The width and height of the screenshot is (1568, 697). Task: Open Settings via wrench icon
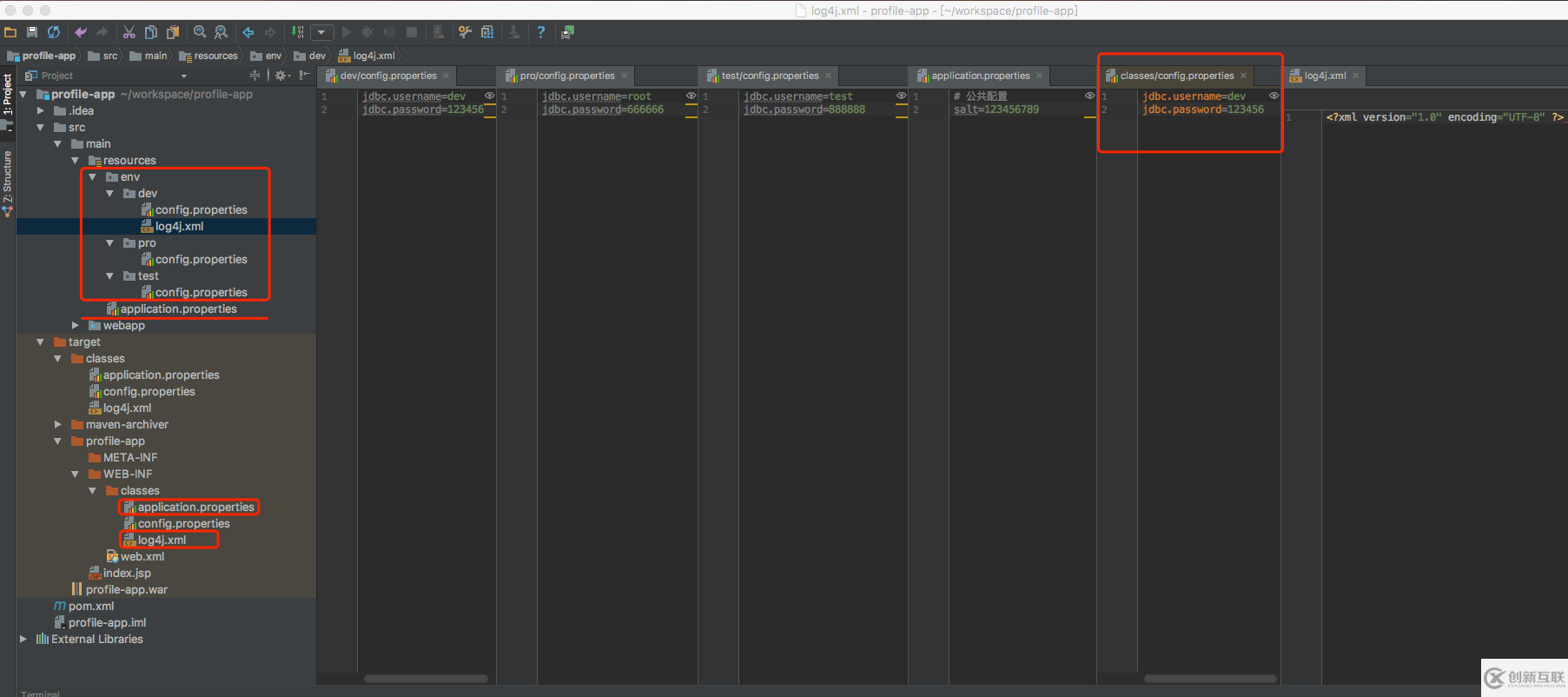click(x=466, y=32)
